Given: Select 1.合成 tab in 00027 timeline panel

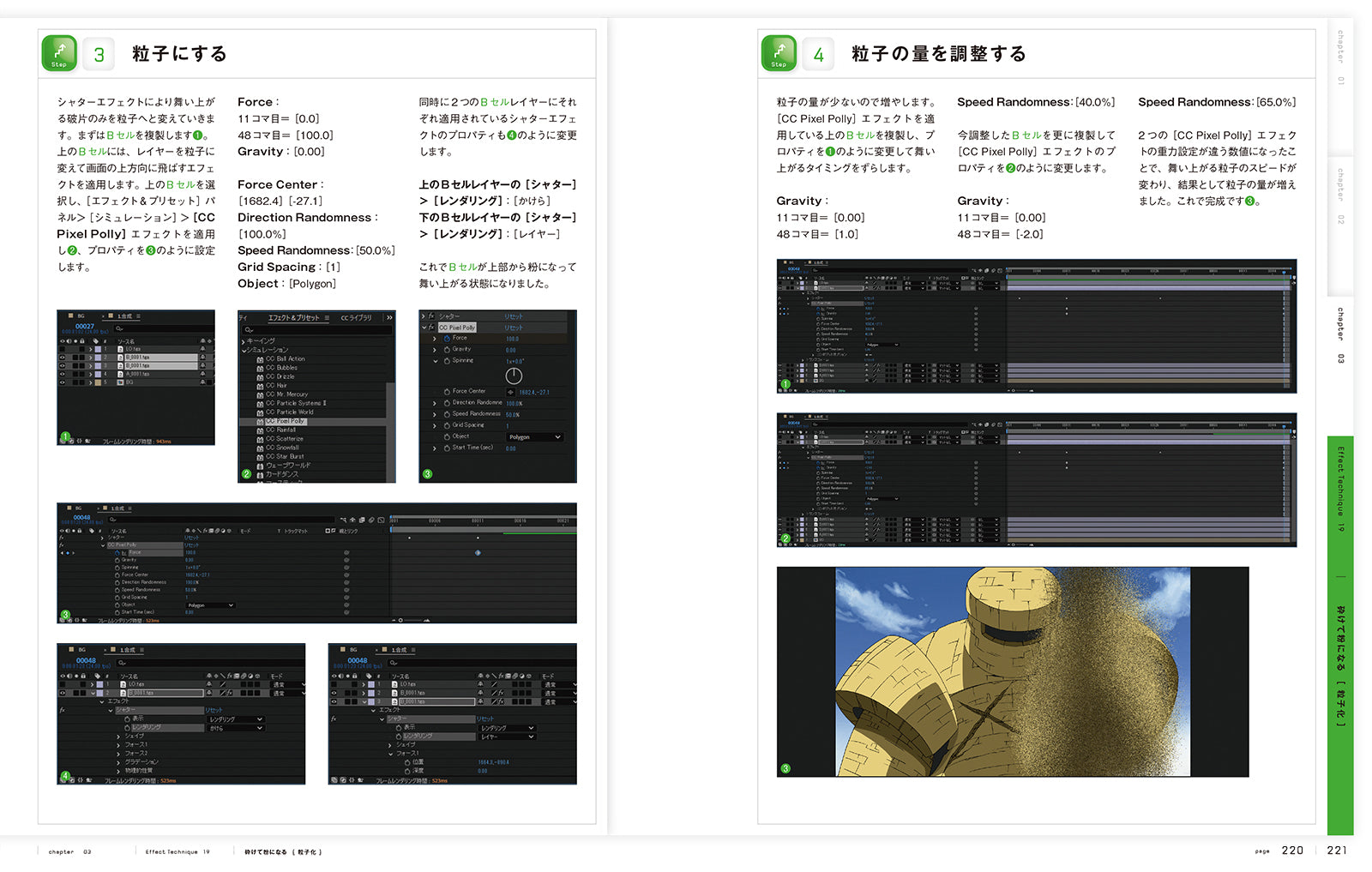Looking at the screenshot, I should [x=125, y=316].
